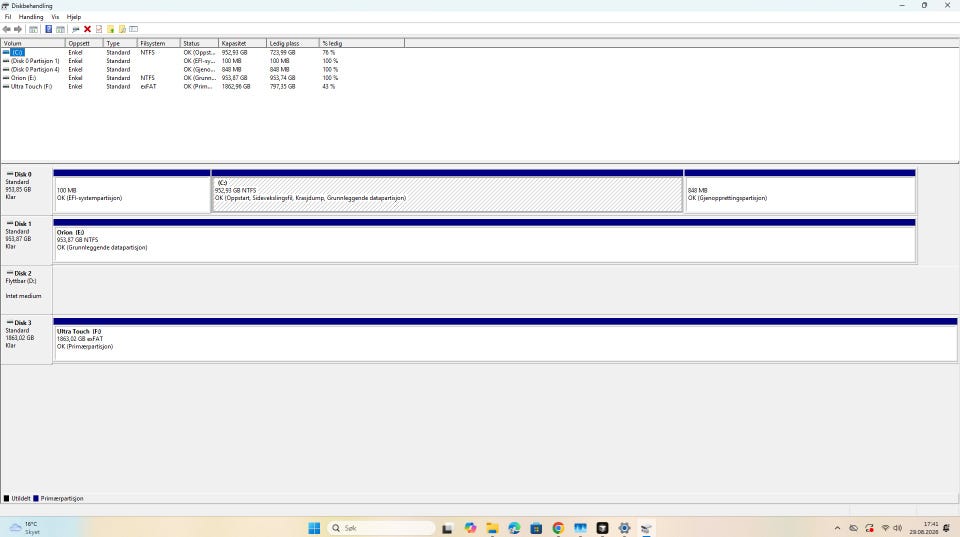Click the Diskbehandling taskbar icon

coord(647,528)
